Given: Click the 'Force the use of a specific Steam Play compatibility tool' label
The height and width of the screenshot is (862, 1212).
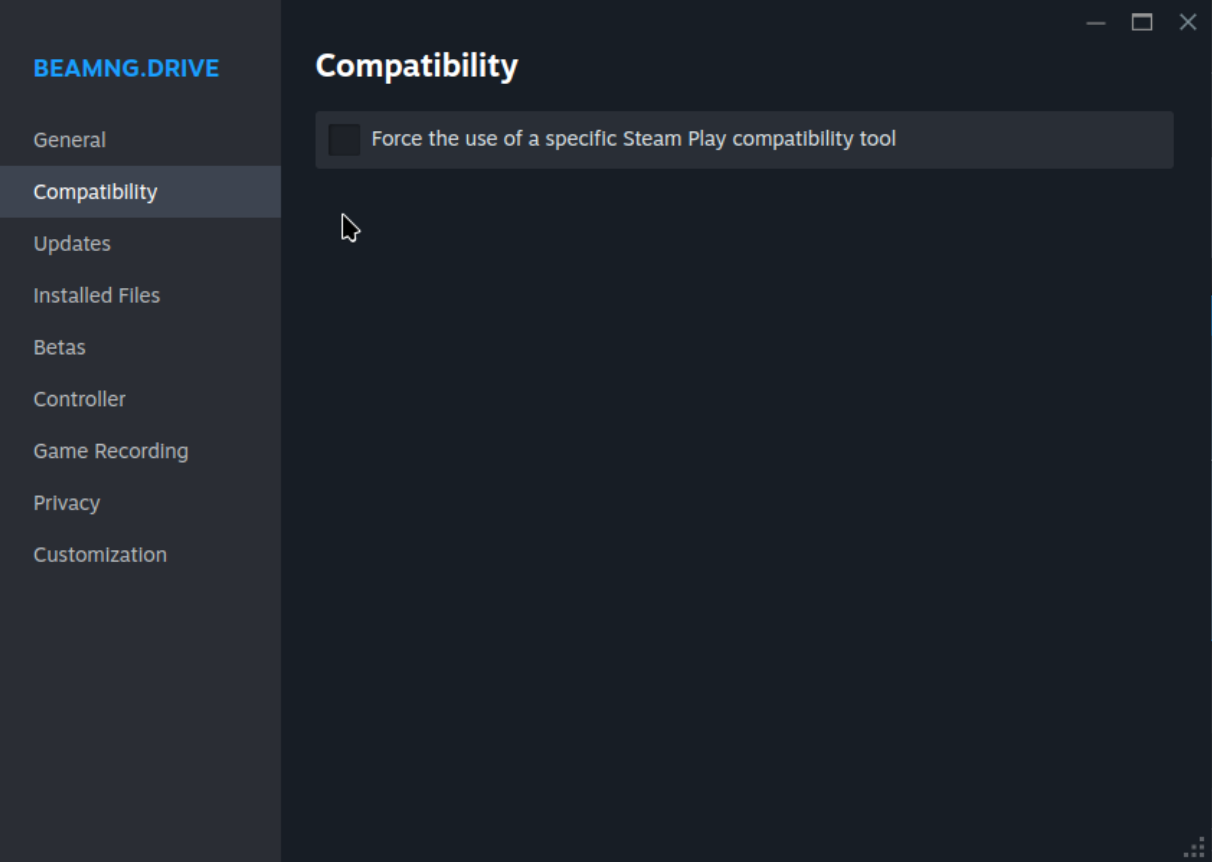Looking at the screenshot, I should [633, 139].
